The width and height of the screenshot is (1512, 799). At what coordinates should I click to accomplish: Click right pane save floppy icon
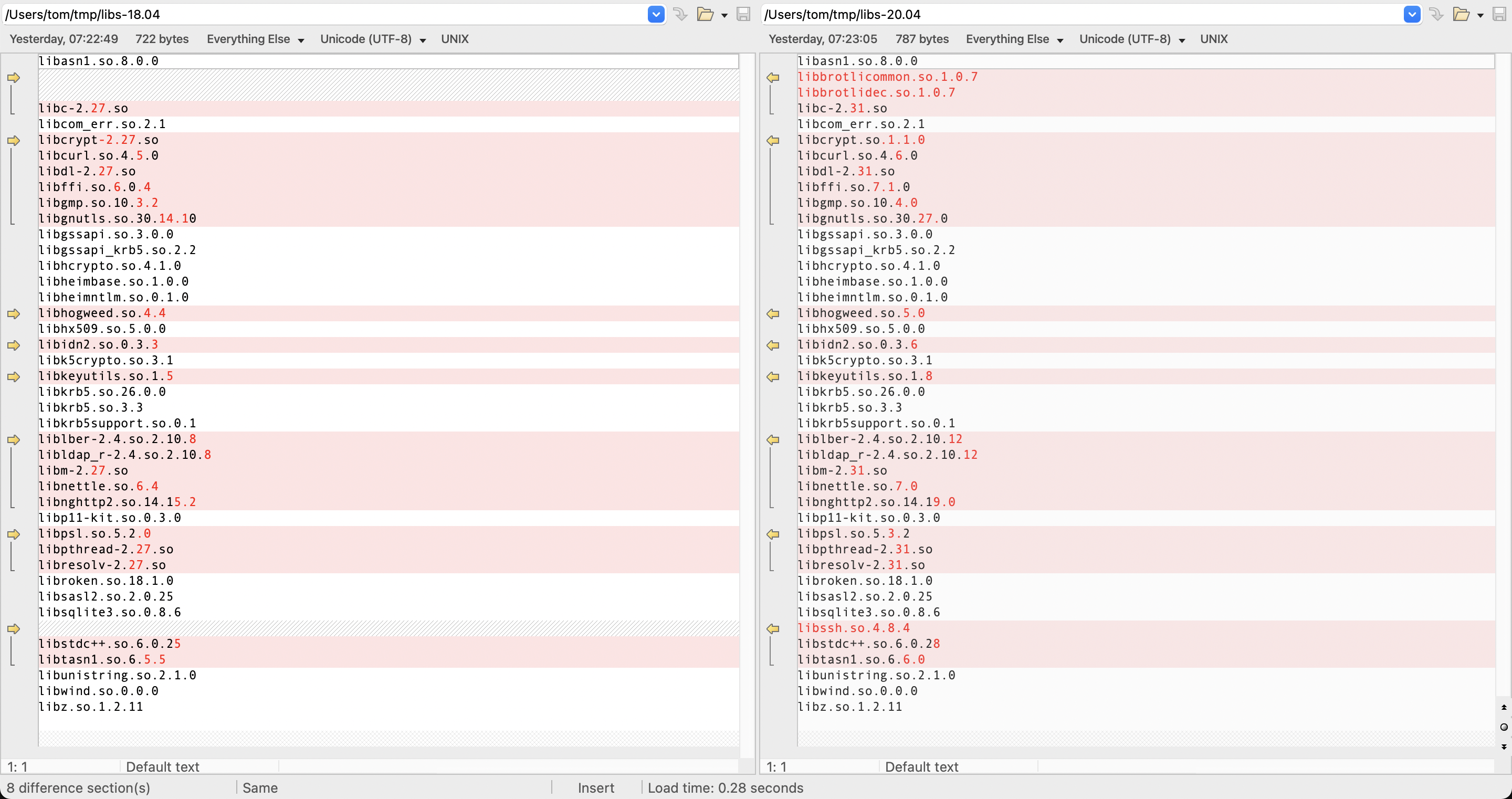pos(1499,14)
